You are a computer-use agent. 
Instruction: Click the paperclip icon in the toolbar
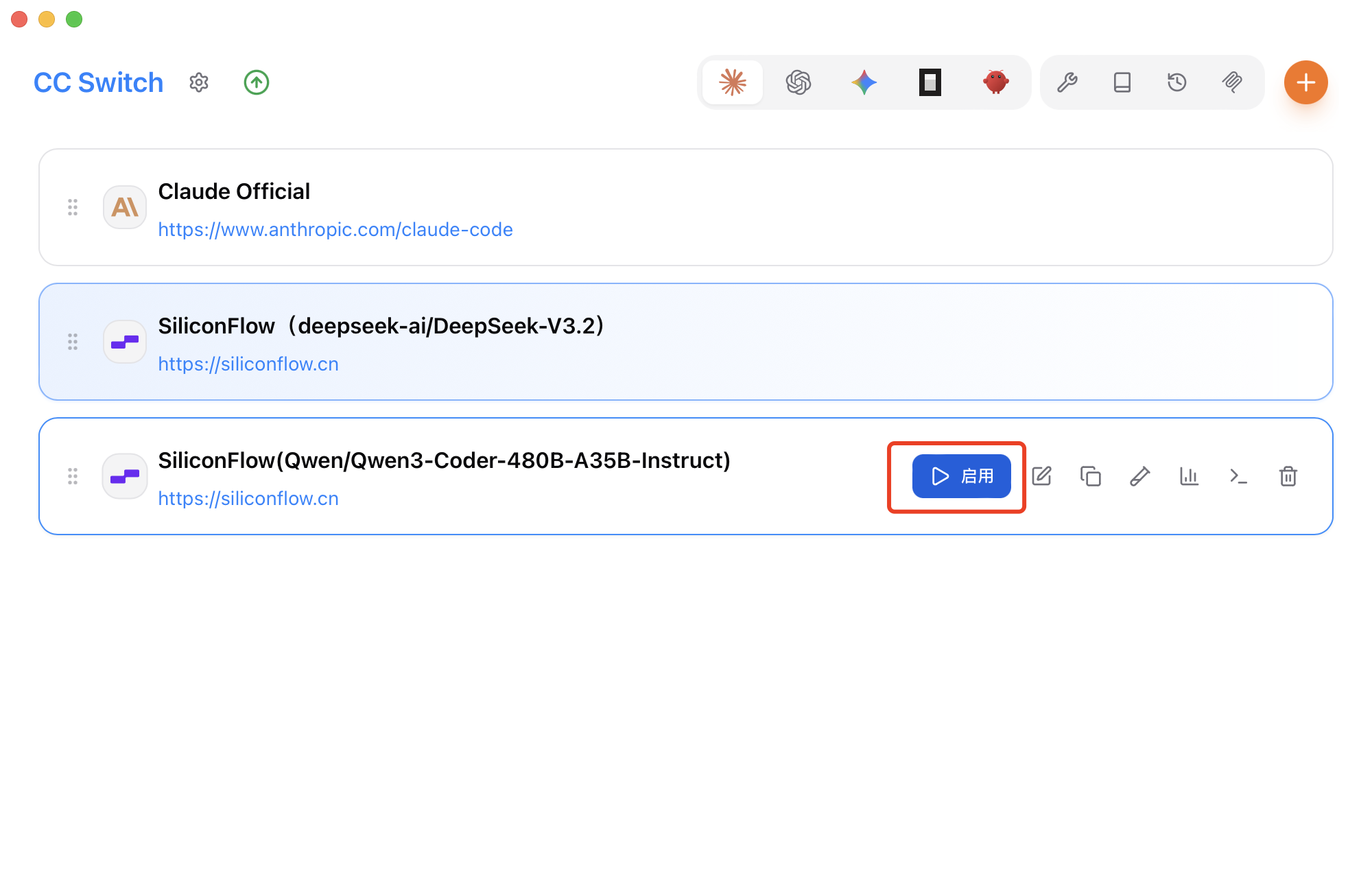click(1232, 82)
